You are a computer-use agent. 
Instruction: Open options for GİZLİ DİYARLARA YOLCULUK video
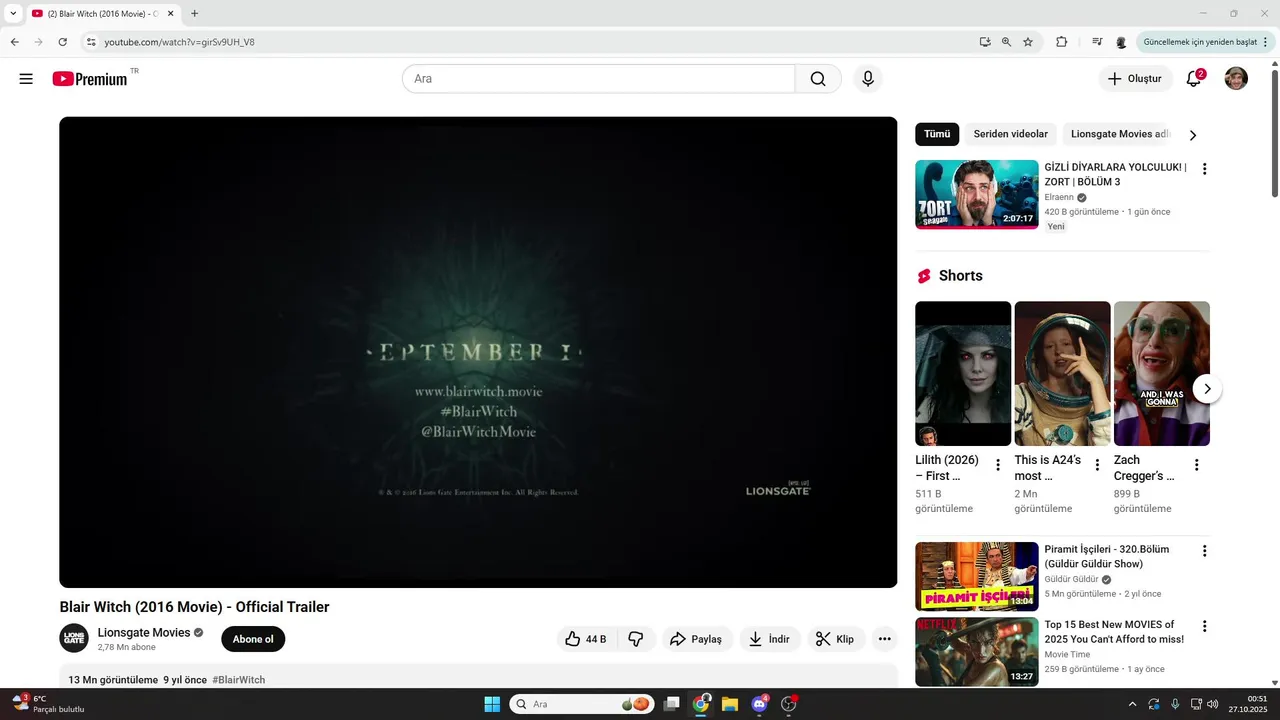[x=1204, y=169]
